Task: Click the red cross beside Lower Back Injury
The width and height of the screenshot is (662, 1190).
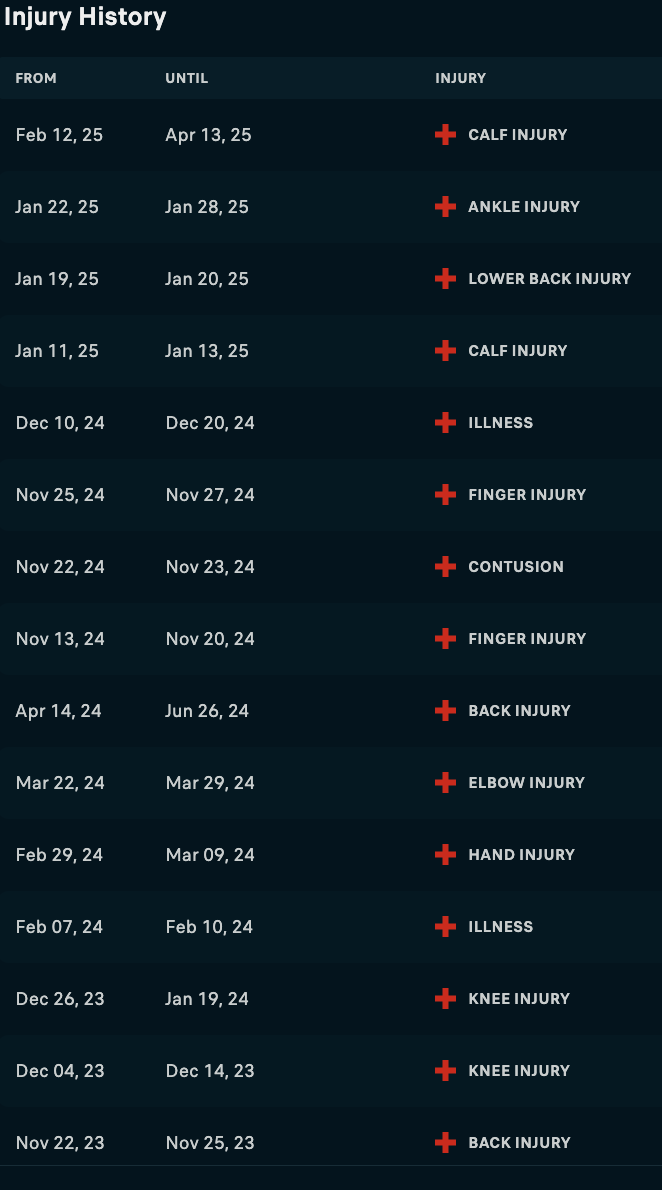Action: (446, 279)
